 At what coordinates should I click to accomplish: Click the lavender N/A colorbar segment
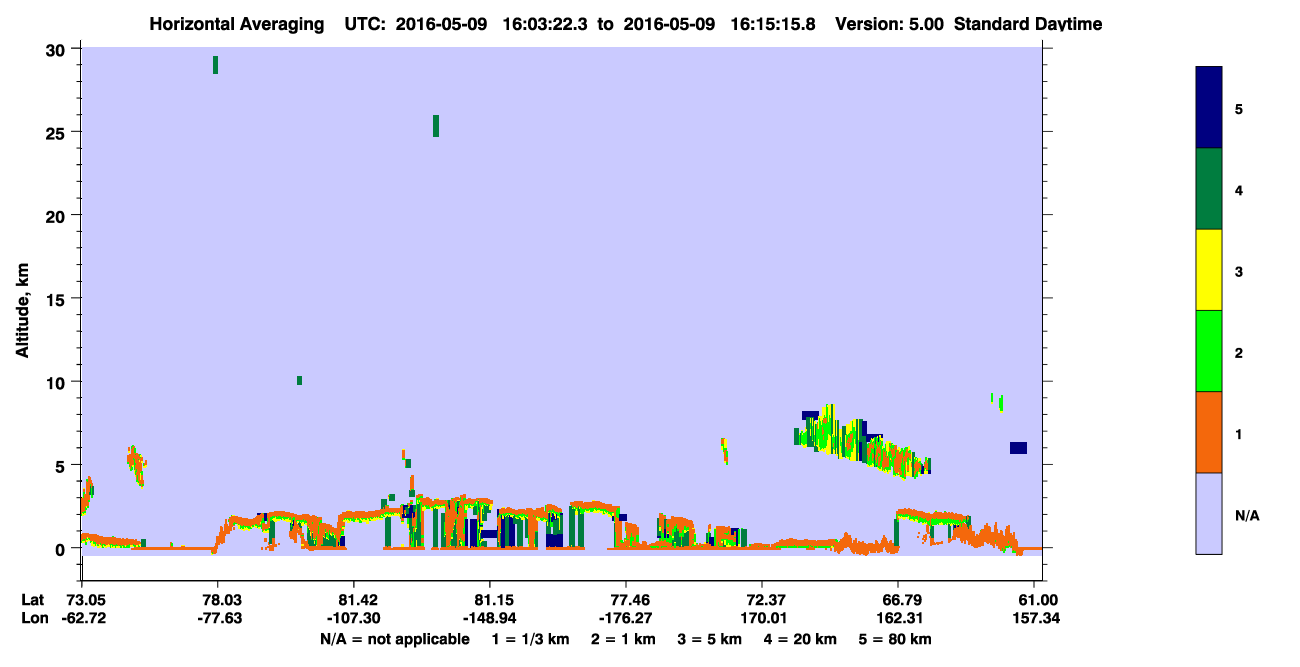[x=1209, y=513]
